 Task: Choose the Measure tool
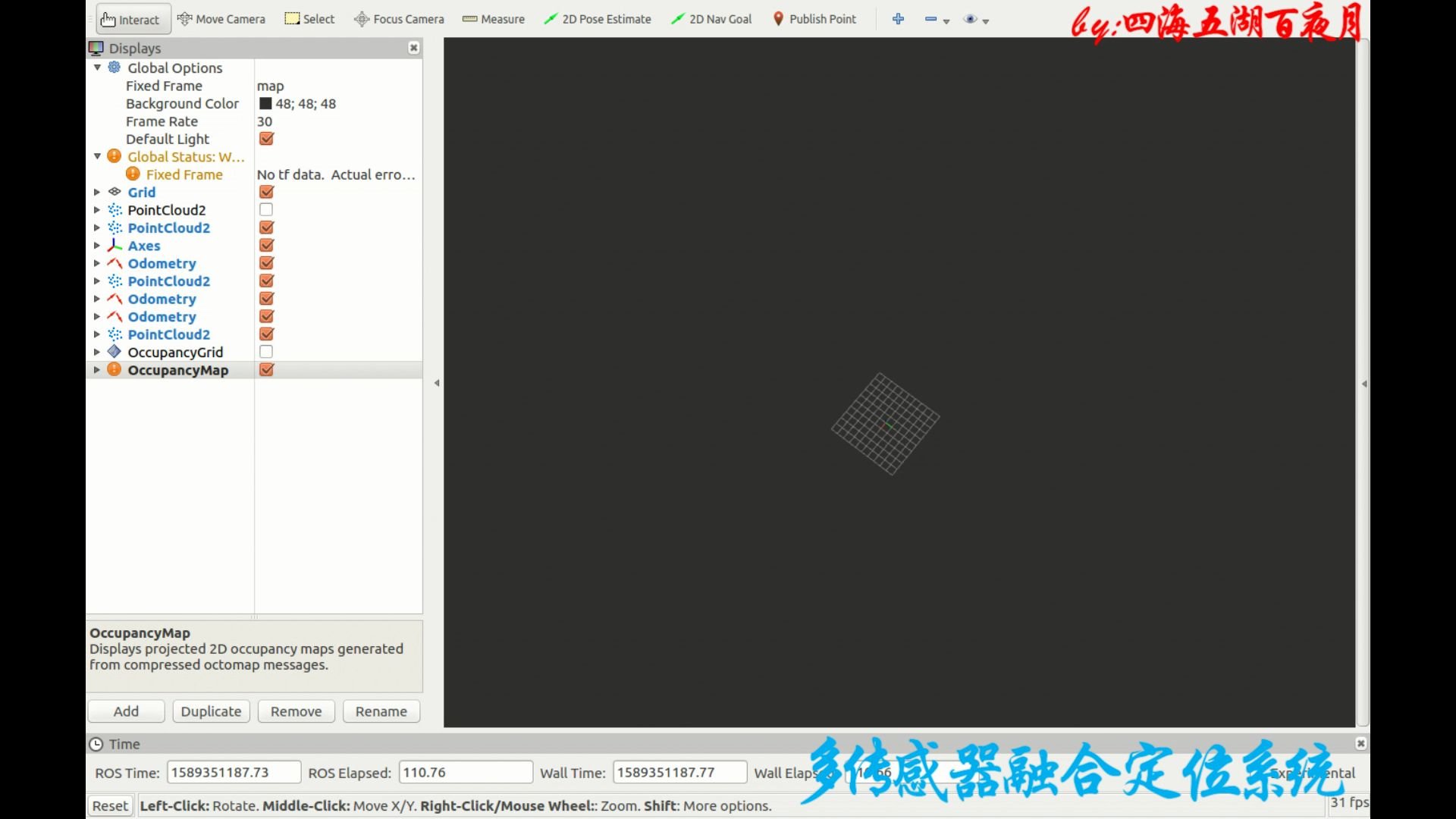coord(494,19)
